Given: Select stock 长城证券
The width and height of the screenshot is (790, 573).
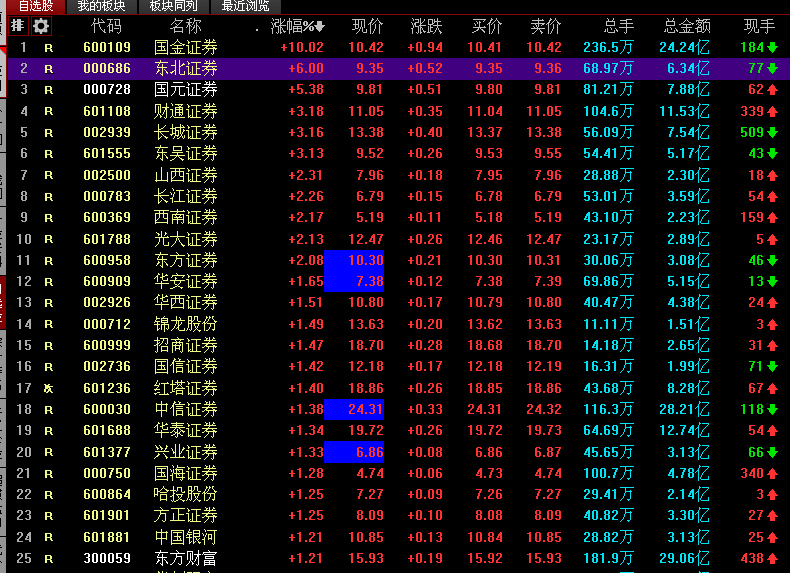Looking at the screenshot, I should tap(185, 133).
